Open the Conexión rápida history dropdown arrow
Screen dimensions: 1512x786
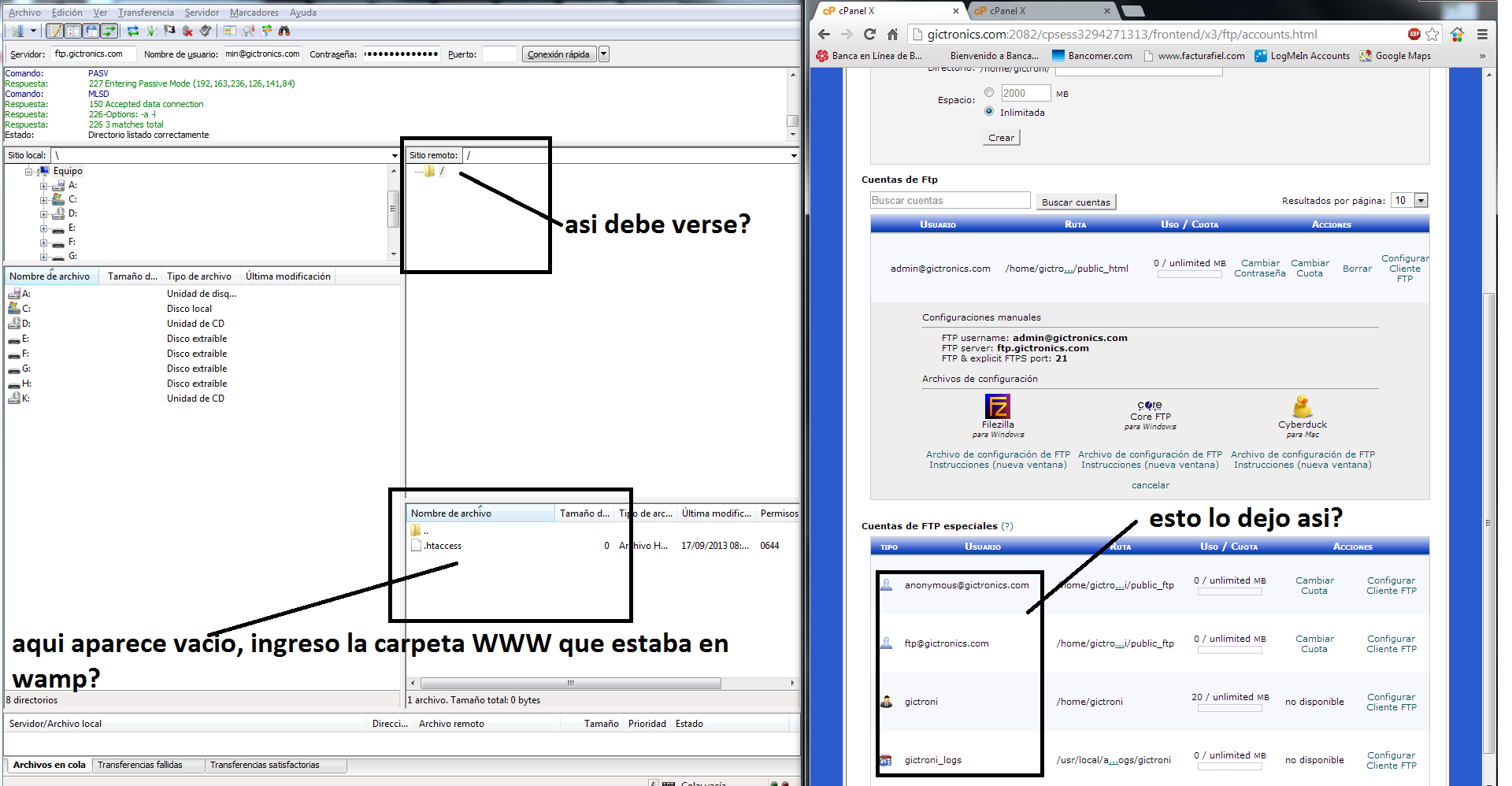click(604, 54)
